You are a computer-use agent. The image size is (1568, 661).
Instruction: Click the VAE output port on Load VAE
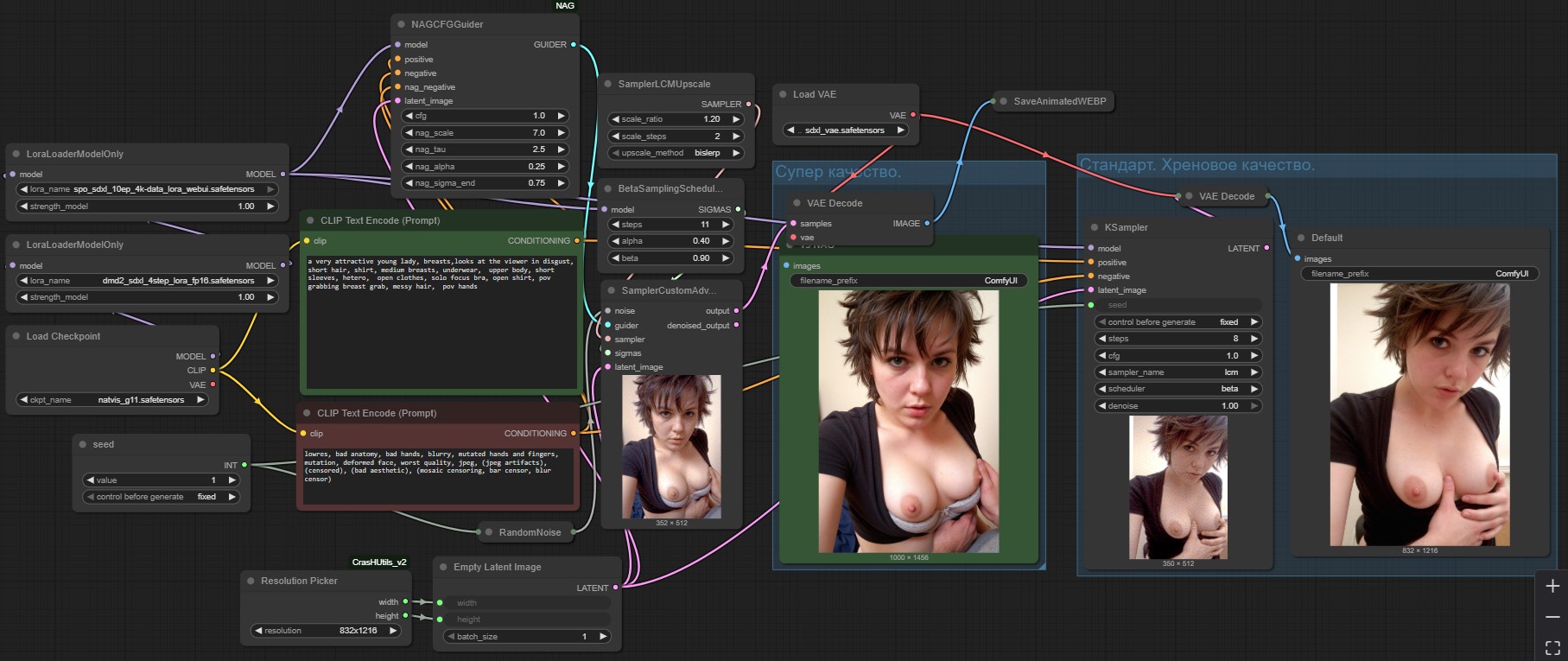click(913, 115)
